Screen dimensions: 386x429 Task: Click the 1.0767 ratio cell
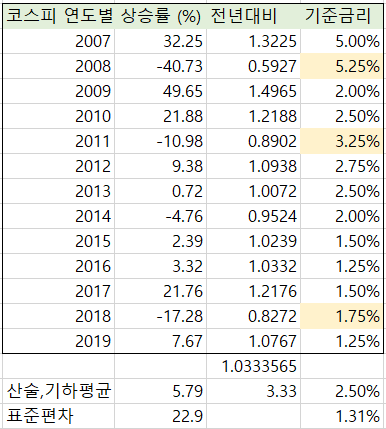[x=253, y=341]
